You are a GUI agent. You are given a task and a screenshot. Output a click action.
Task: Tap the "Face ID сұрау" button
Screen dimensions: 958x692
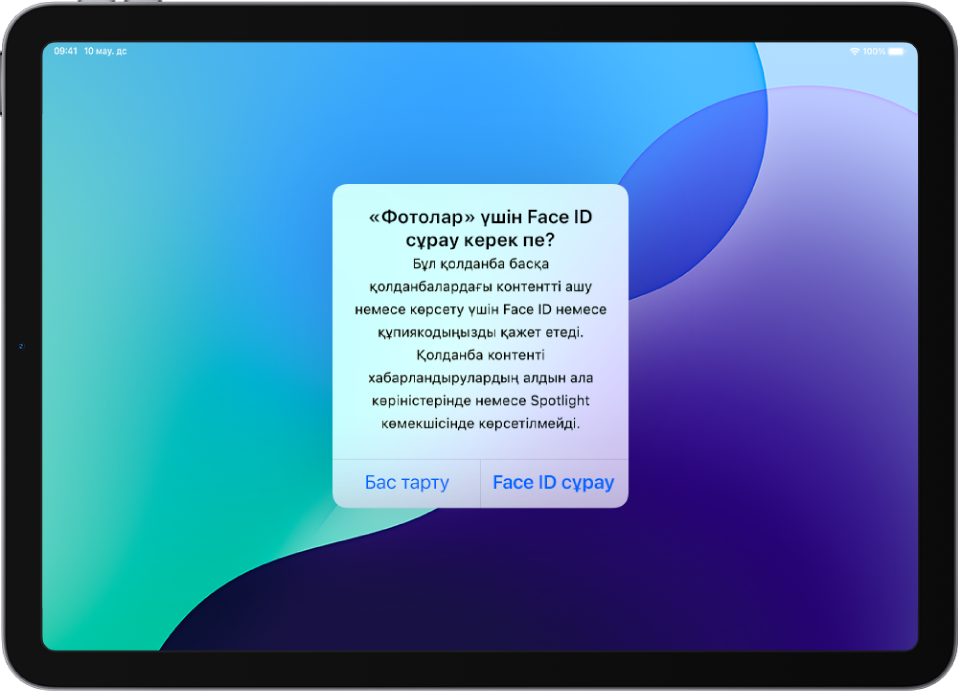coord(554,483)
